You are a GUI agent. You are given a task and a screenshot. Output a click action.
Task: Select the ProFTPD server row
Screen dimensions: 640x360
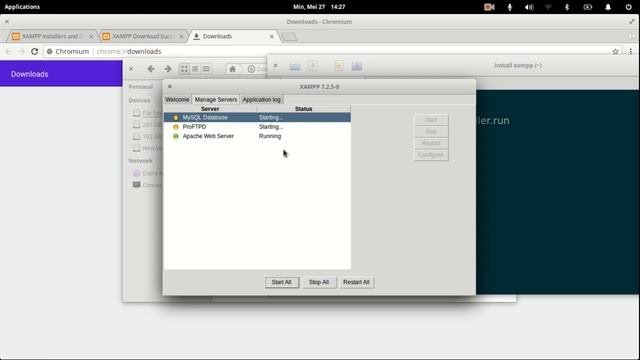click(257, 127)
